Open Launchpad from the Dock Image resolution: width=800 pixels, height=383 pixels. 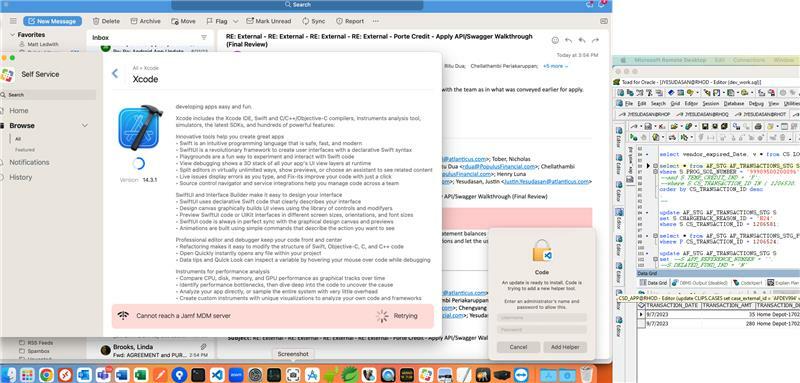pos(27,375)
